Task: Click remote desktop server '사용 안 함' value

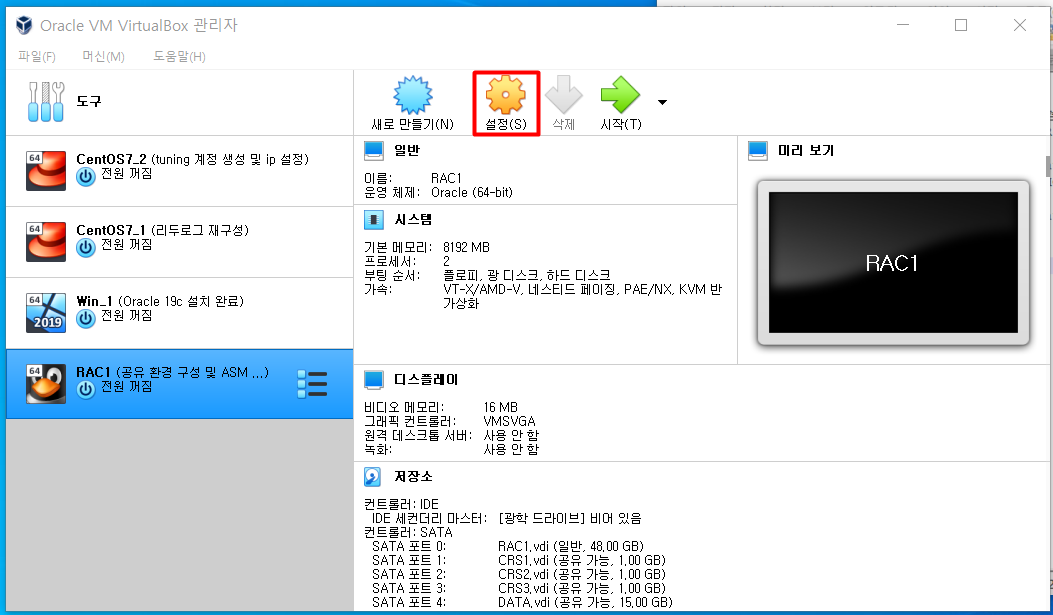Action: (x=511, y=435)
